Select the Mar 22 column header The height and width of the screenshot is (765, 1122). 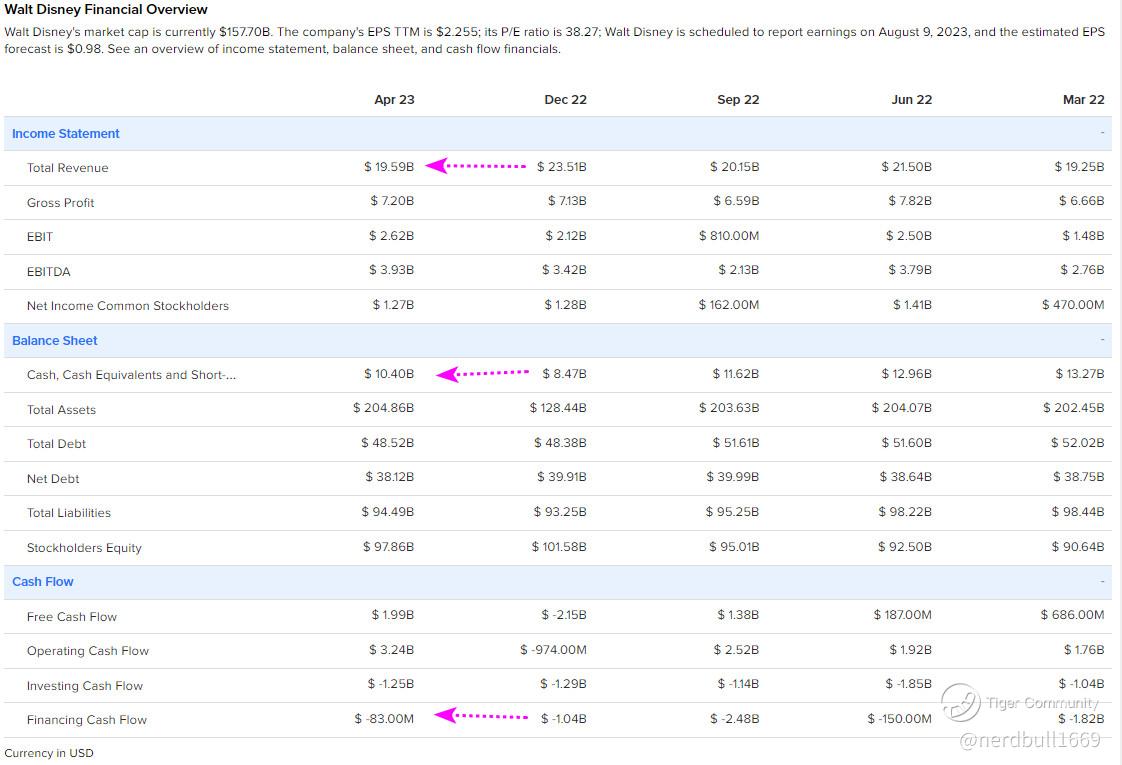[1083, 99]
